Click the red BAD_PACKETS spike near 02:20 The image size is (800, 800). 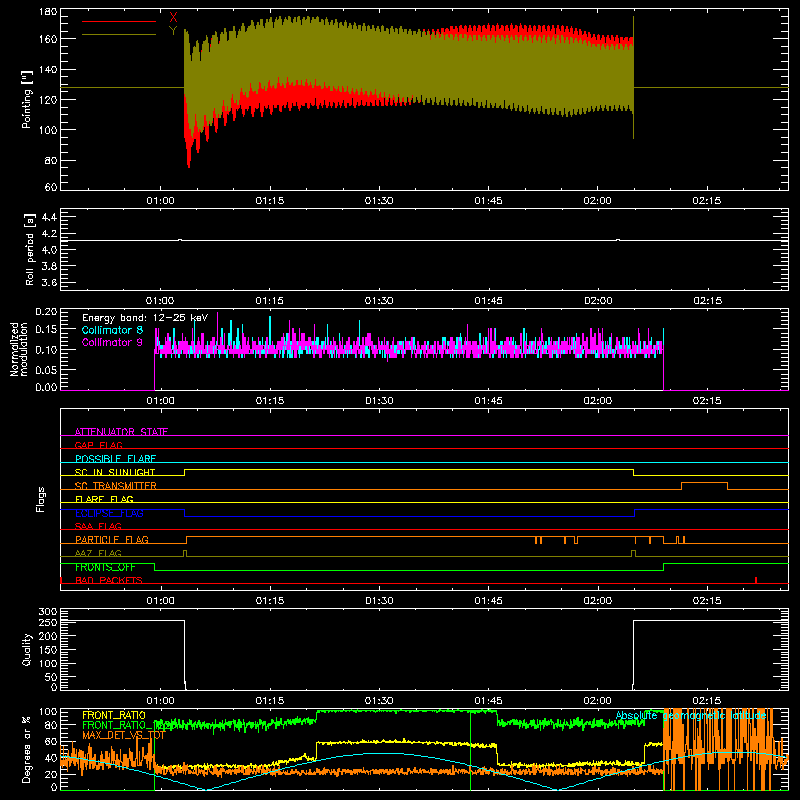756,580
